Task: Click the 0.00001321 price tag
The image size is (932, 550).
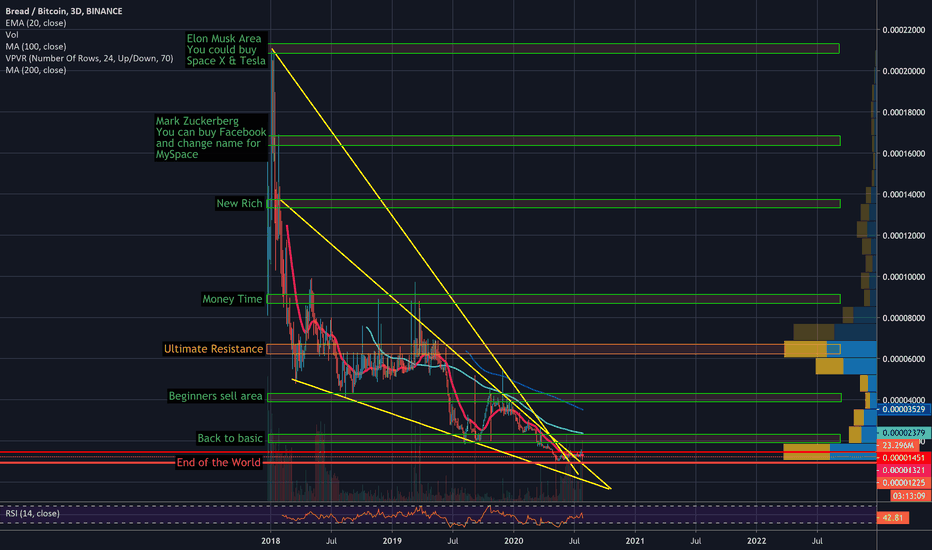Action: pos(903,470)
